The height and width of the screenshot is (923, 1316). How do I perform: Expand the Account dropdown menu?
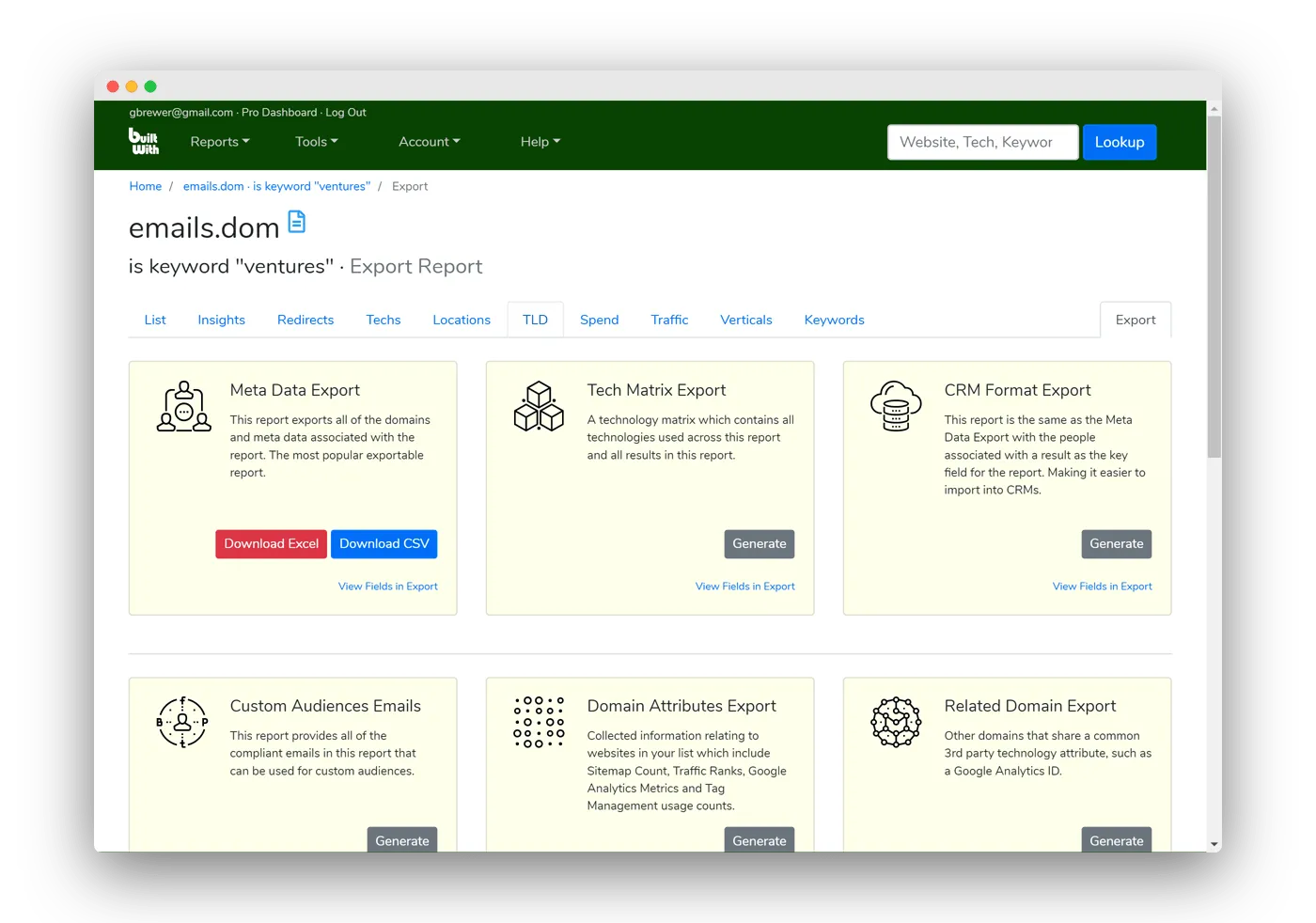[x=429, y=142]
